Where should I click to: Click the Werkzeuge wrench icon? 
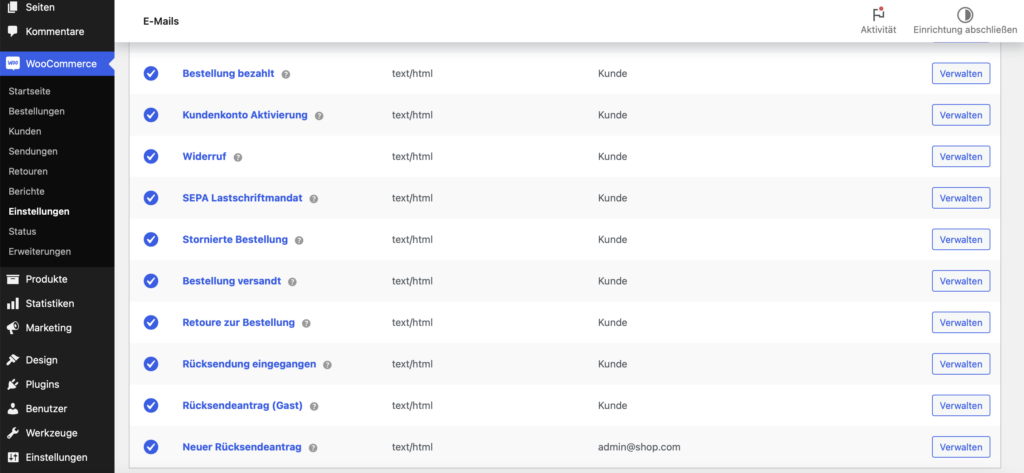pos(12,432)
